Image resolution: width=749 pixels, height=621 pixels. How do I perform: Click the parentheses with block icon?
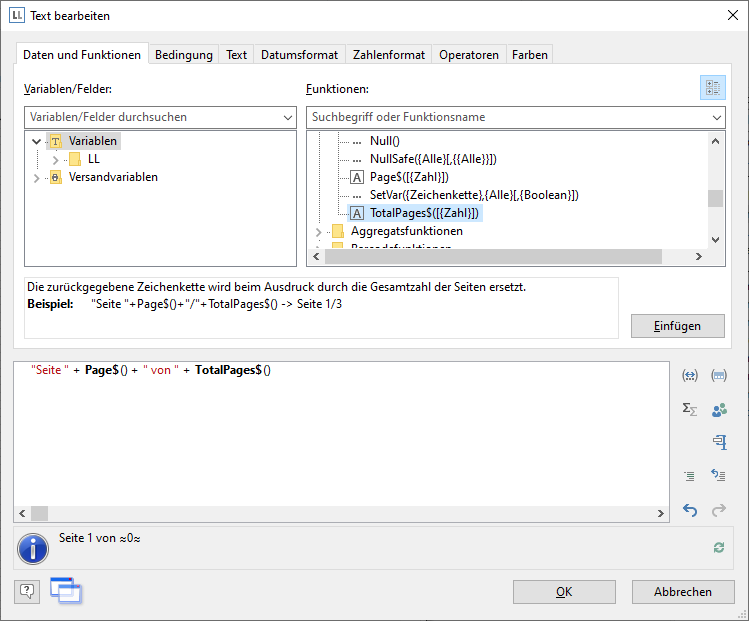pyautogui.click(x=718, y=376)
